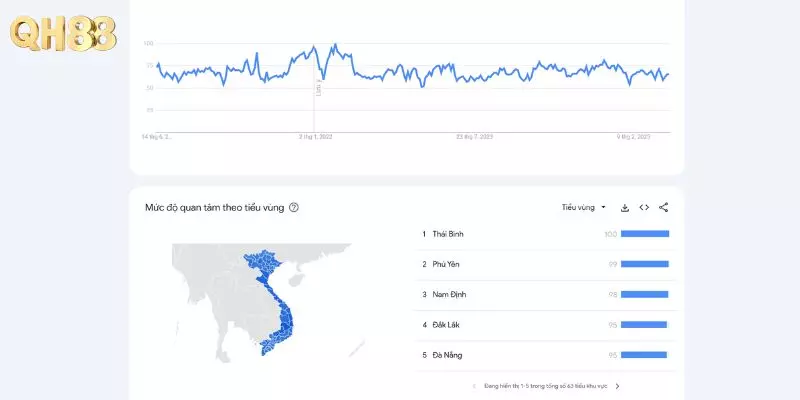This screenshot has height=400, width=800.
Task: Go to next page of subregions
Action: tap(617, 386)
